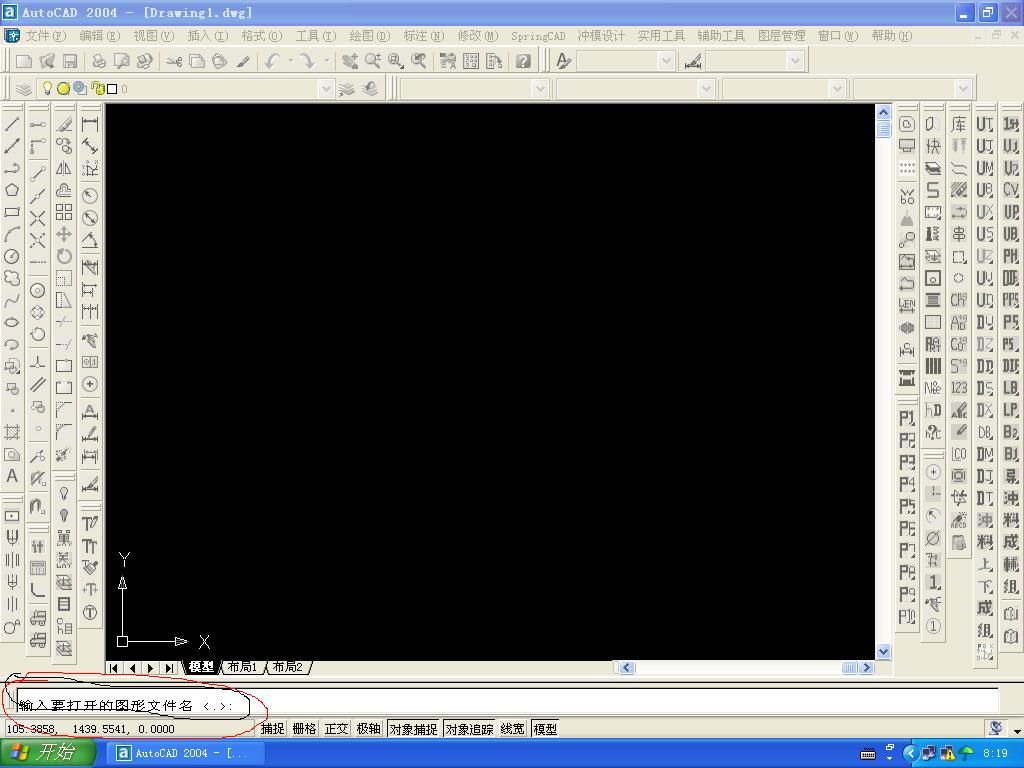Viewport: 1024px width, 768px height.
Task: Click the P5 toolbar icon
Action: tap(907, 506)
